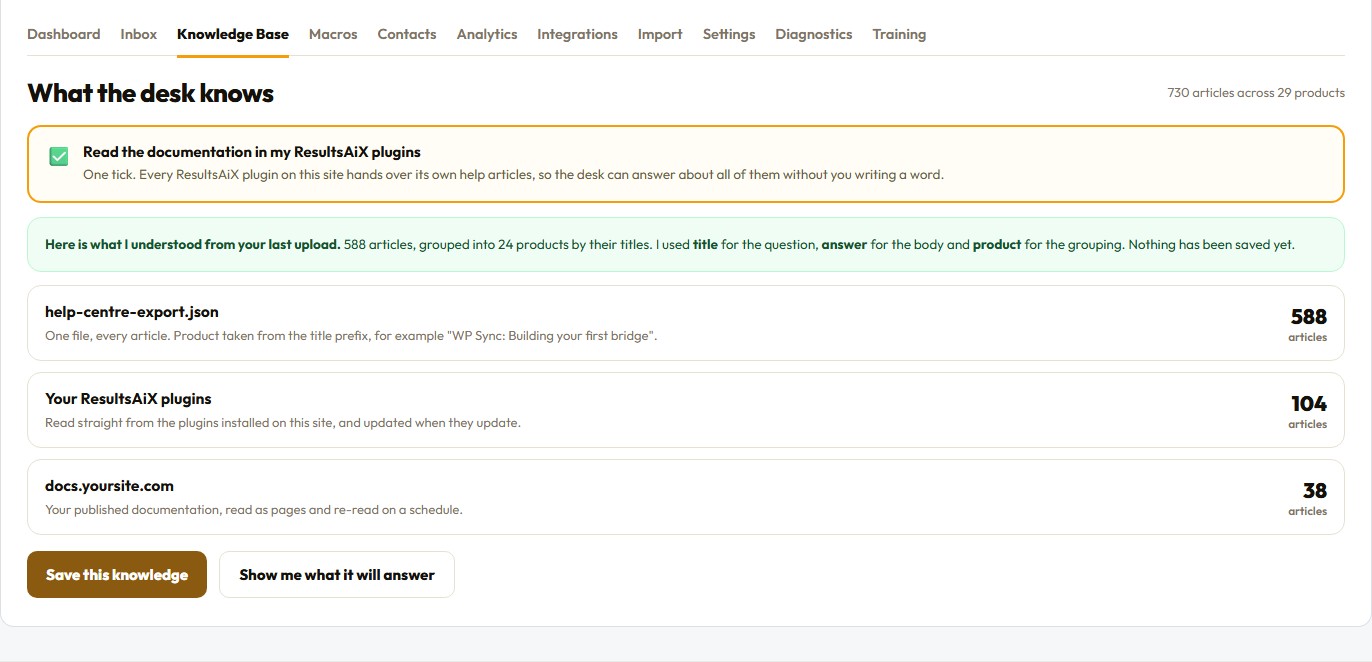Click the What the desk knows heading
1372x662 pixels.
151,94
